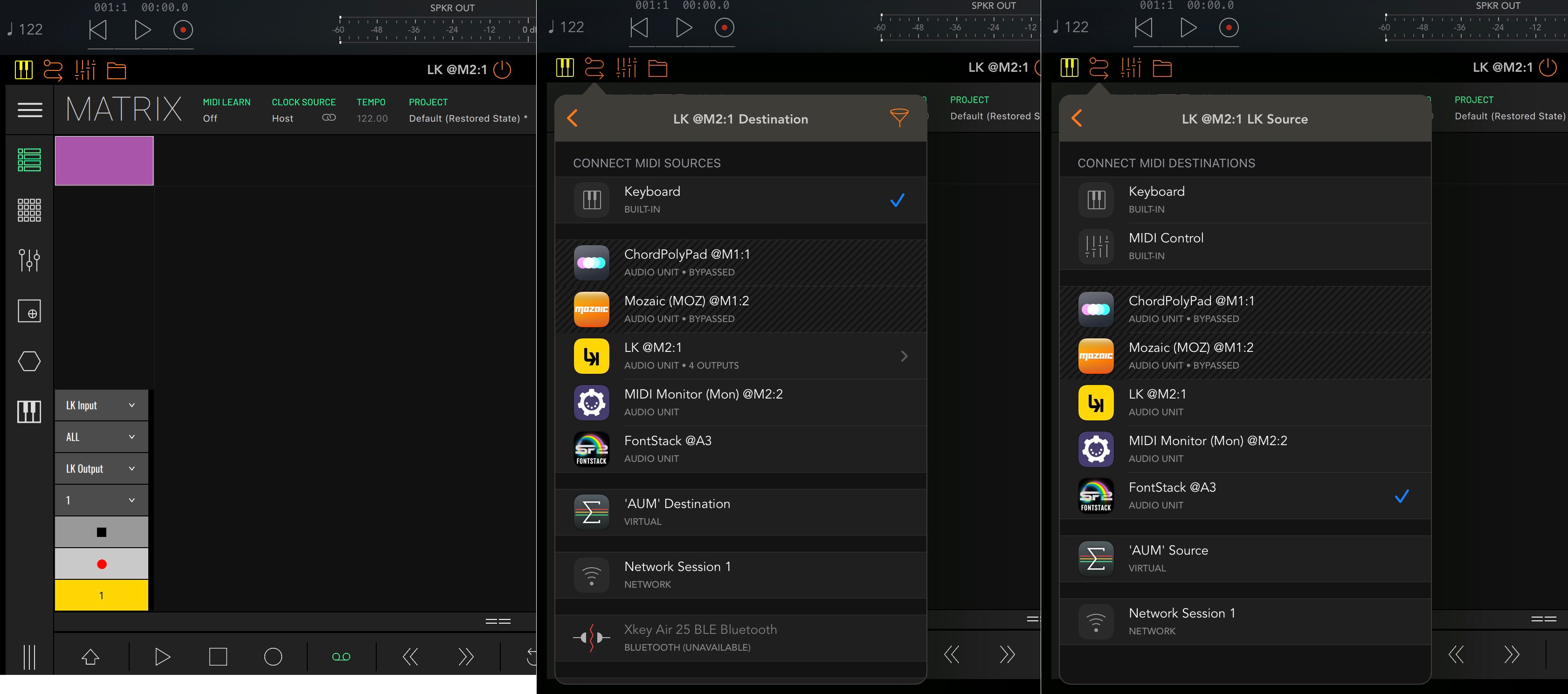1568x694 pixels.
Task: Select LK @M2:1 in MIDI Destinations list
Action: click(x=1245, y=403)
